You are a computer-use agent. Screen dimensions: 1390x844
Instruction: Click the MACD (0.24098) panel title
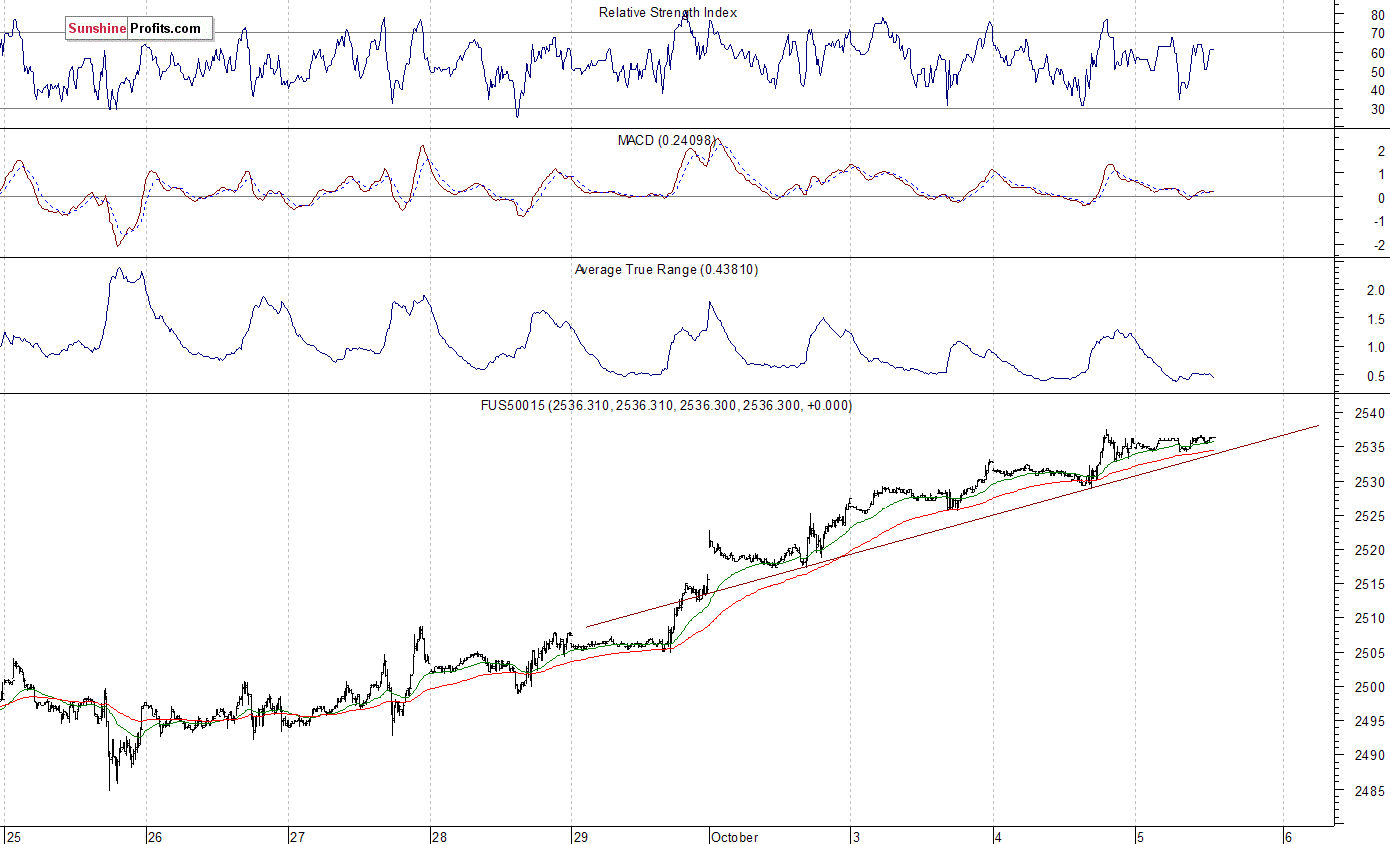tap(667, 141)
